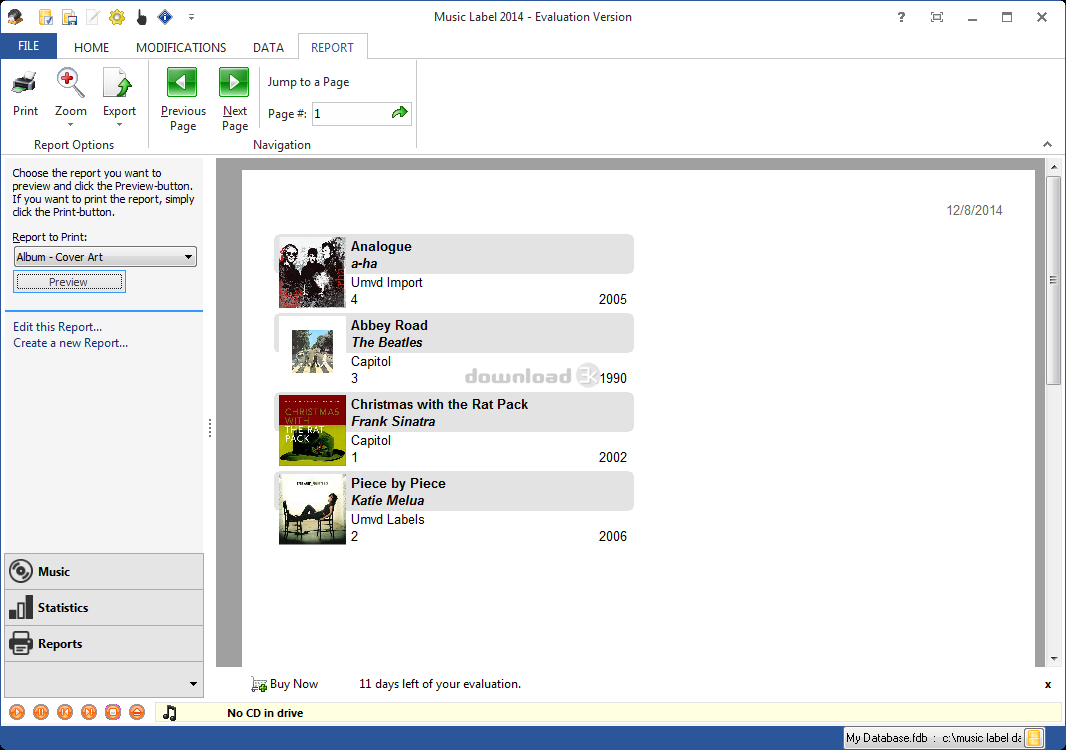This screenshot has width=1066, height=750.
Task: Click the 'No CD in drive' status text
Action: pyautogui.click(x=265, y=713)
